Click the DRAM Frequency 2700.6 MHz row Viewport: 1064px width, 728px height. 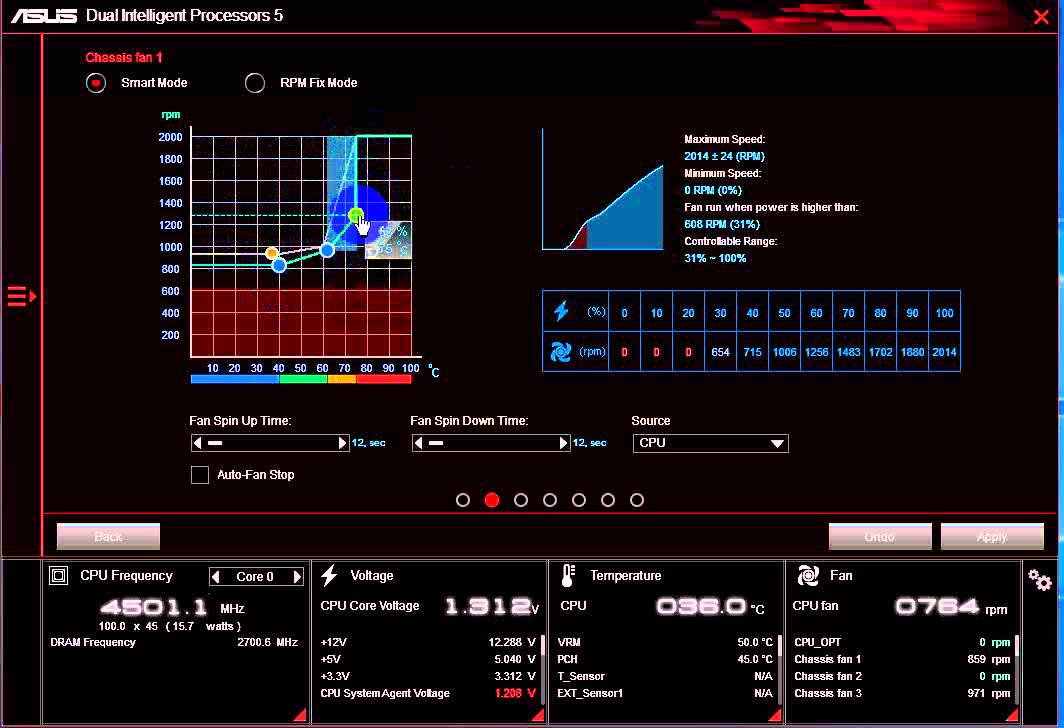tap(174, 643)
